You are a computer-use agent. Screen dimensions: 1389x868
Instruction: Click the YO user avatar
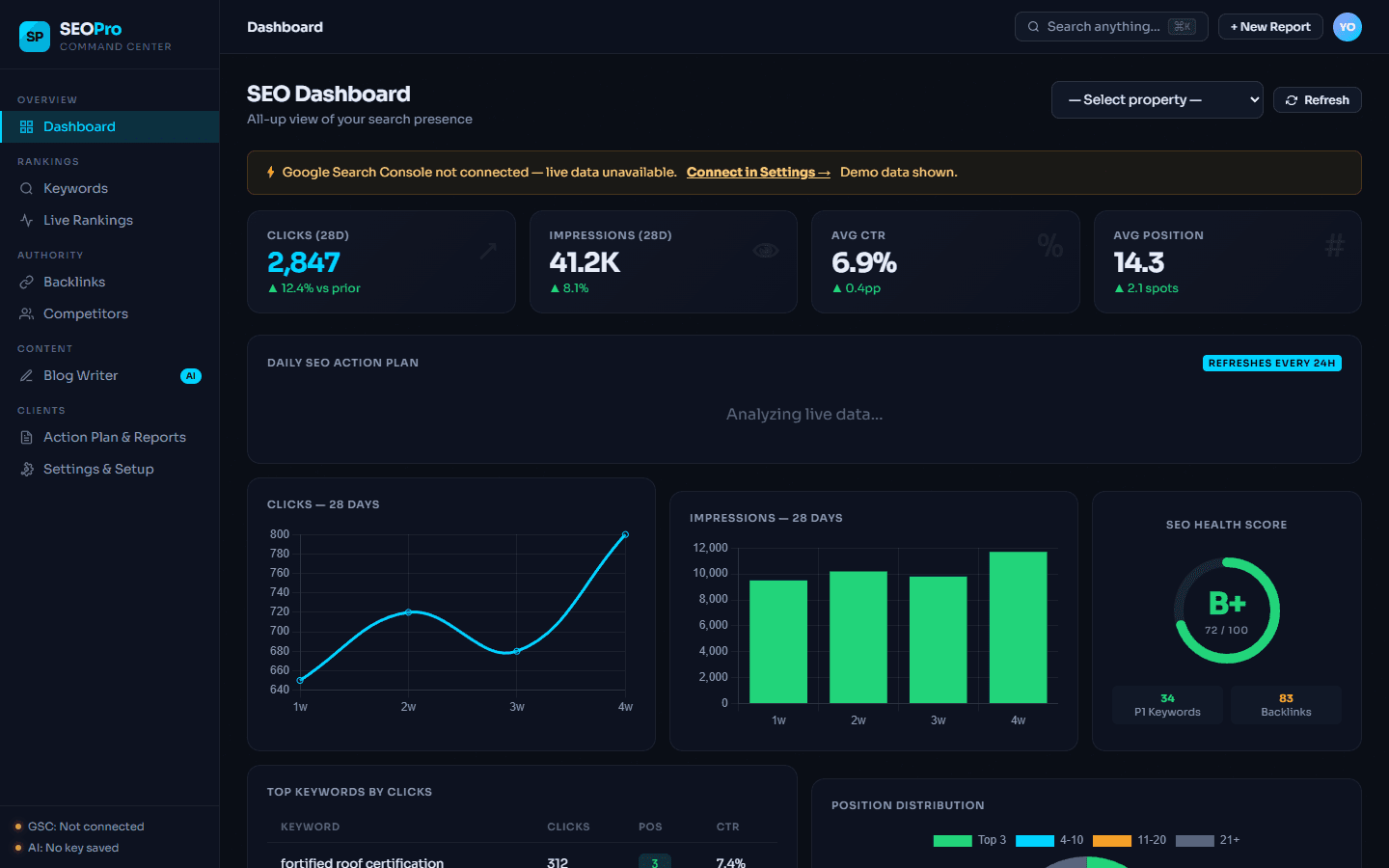pyautogui.click(x=1348, y=27)
